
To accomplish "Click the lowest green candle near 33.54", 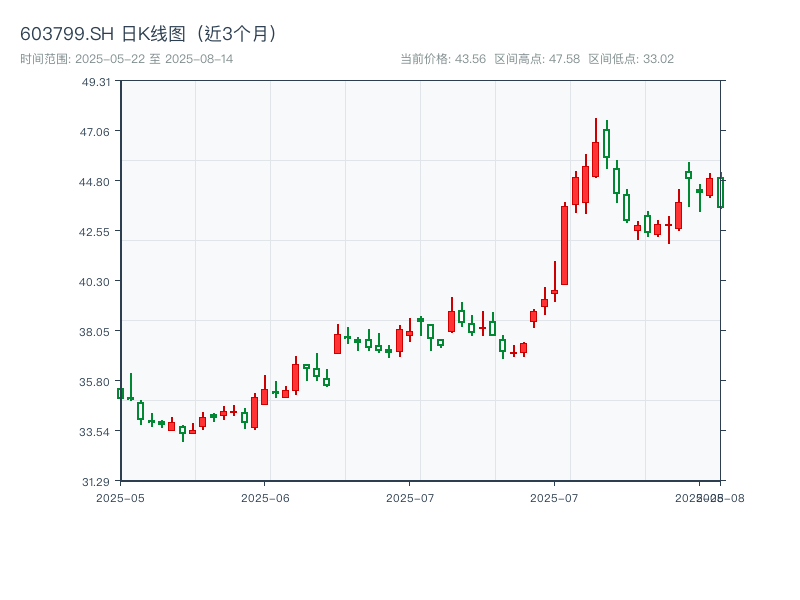I will pyautogui.click(x=183, y=432).
